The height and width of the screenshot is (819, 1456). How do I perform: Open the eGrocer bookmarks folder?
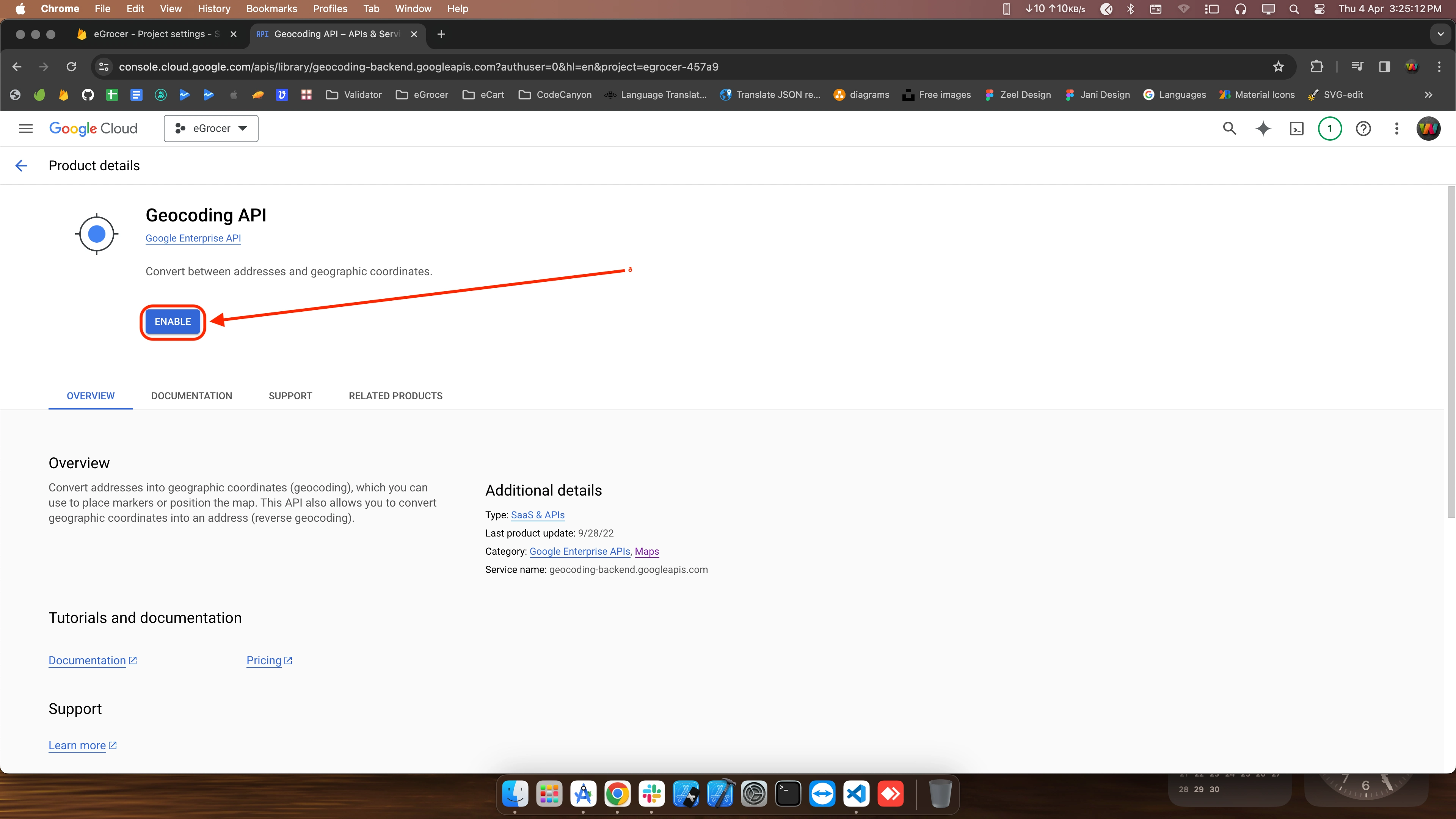[422, 95]
